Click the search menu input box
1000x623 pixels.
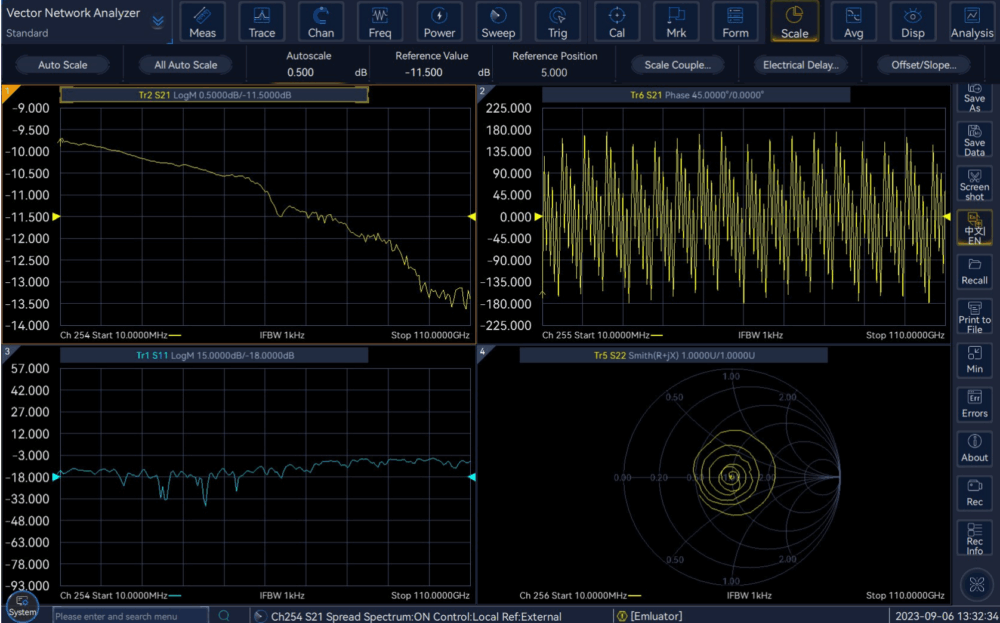[132, 616]
